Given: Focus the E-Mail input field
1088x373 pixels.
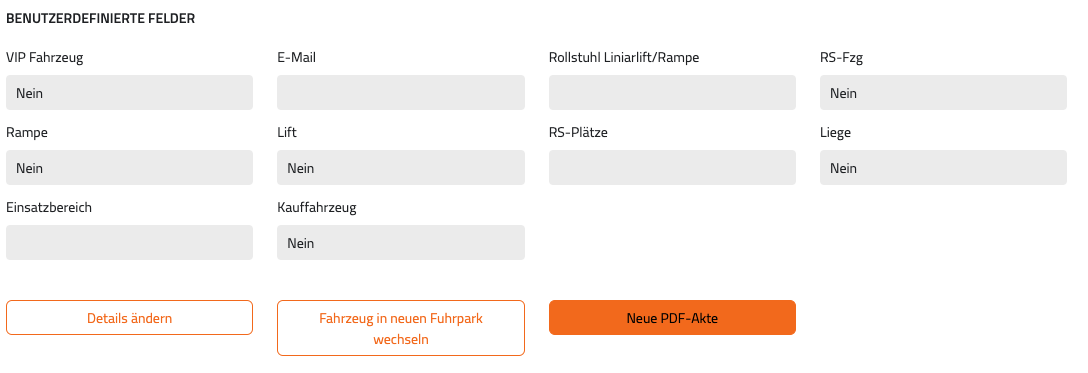Looking at the screenshot, I should pos(400,93).
